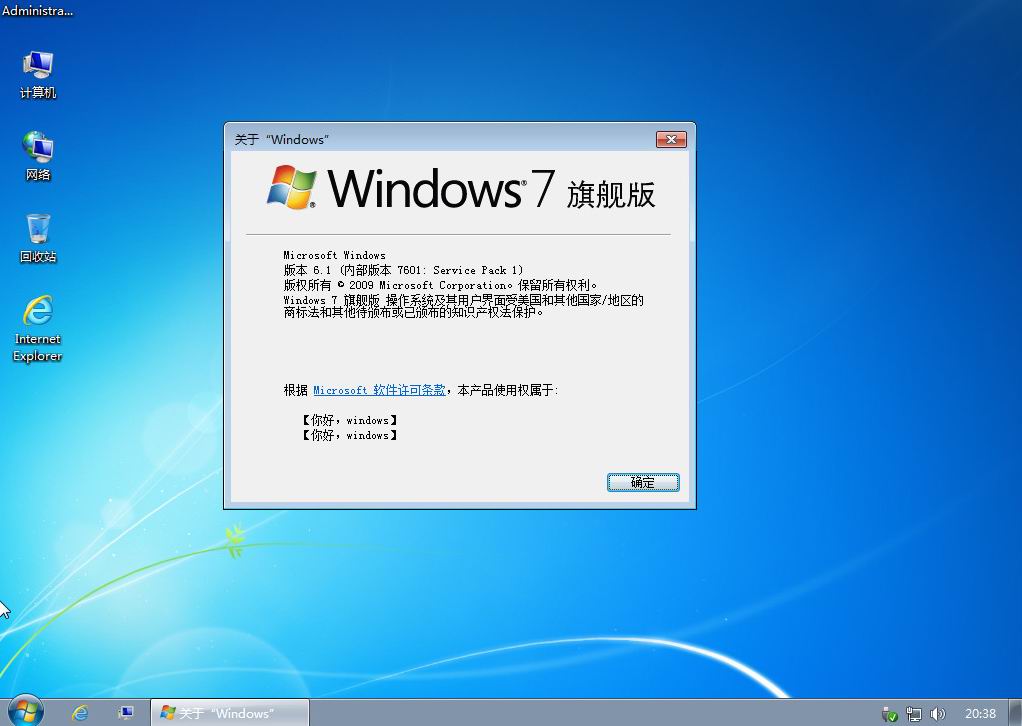This screenshot has height=726, width=1022.
Task: Open the 计算机 desktop icon
Action: tap(38, 74)
